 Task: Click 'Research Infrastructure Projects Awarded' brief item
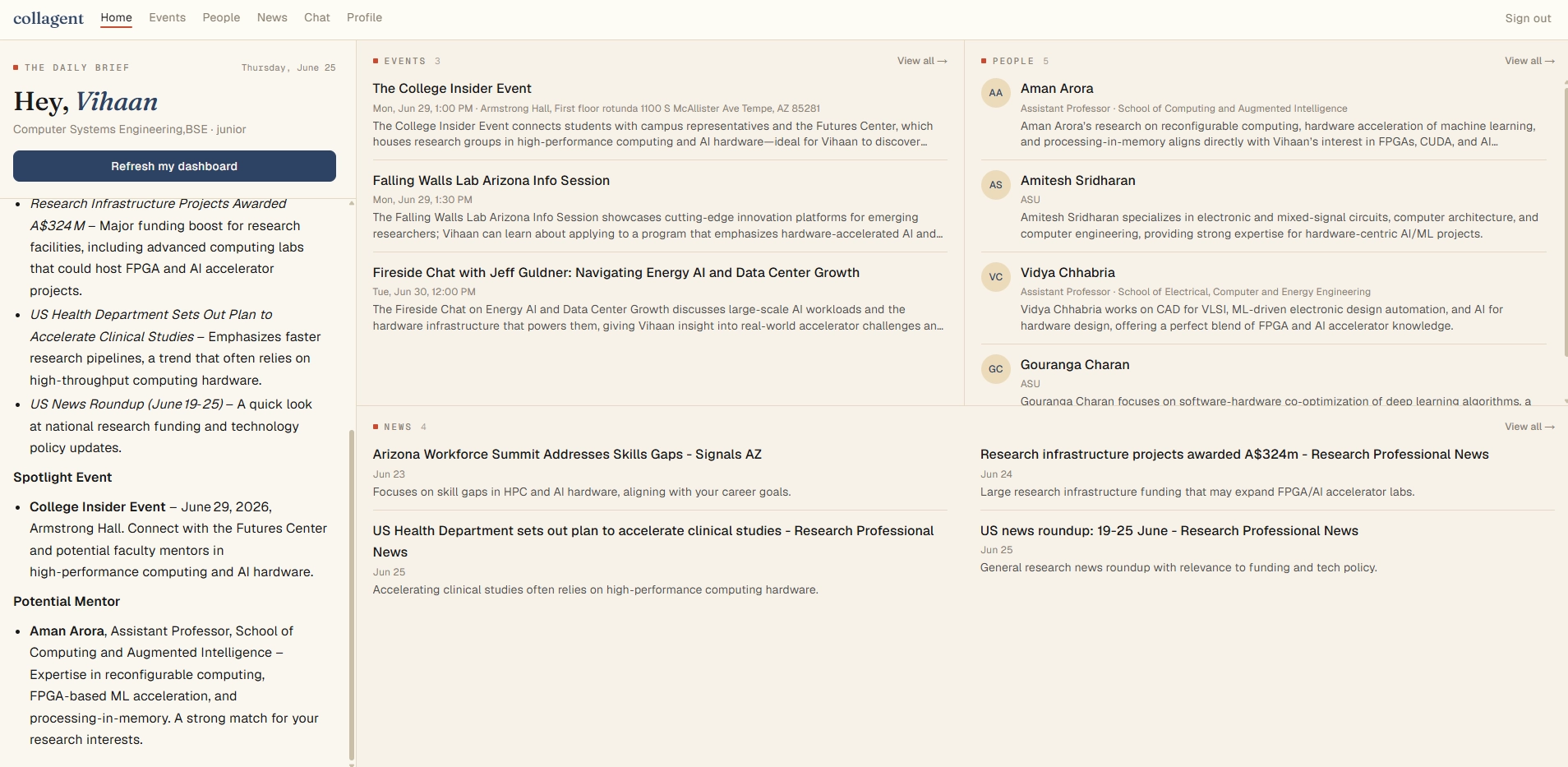click(158, 214)
